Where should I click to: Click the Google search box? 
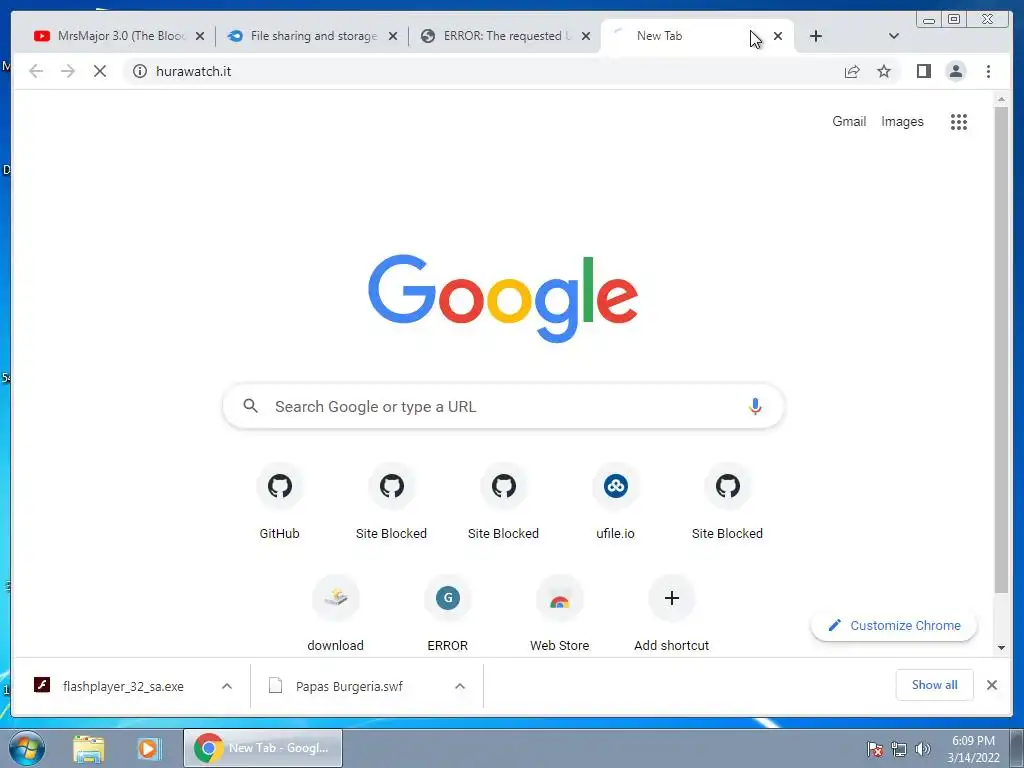pyautogui.click(x=503, y=406)
